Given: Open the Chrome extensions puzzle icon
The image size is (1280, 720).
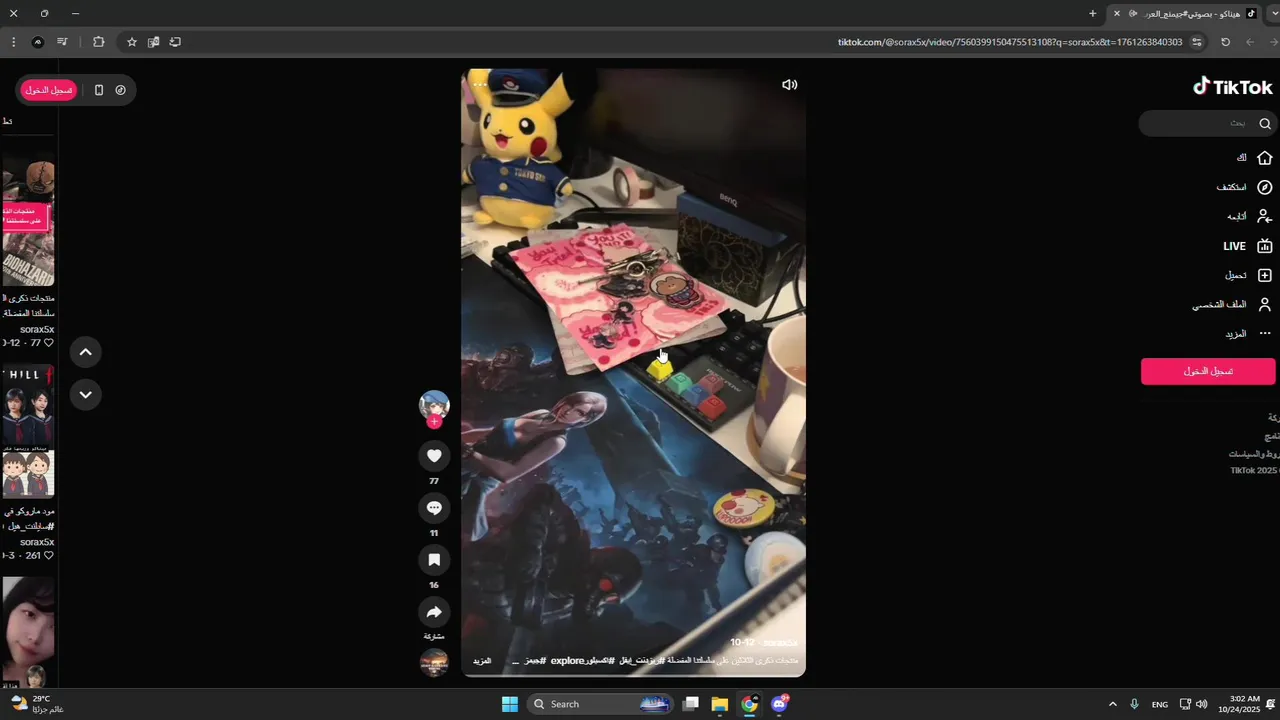Looking at the screenshot, I should 98,42.
